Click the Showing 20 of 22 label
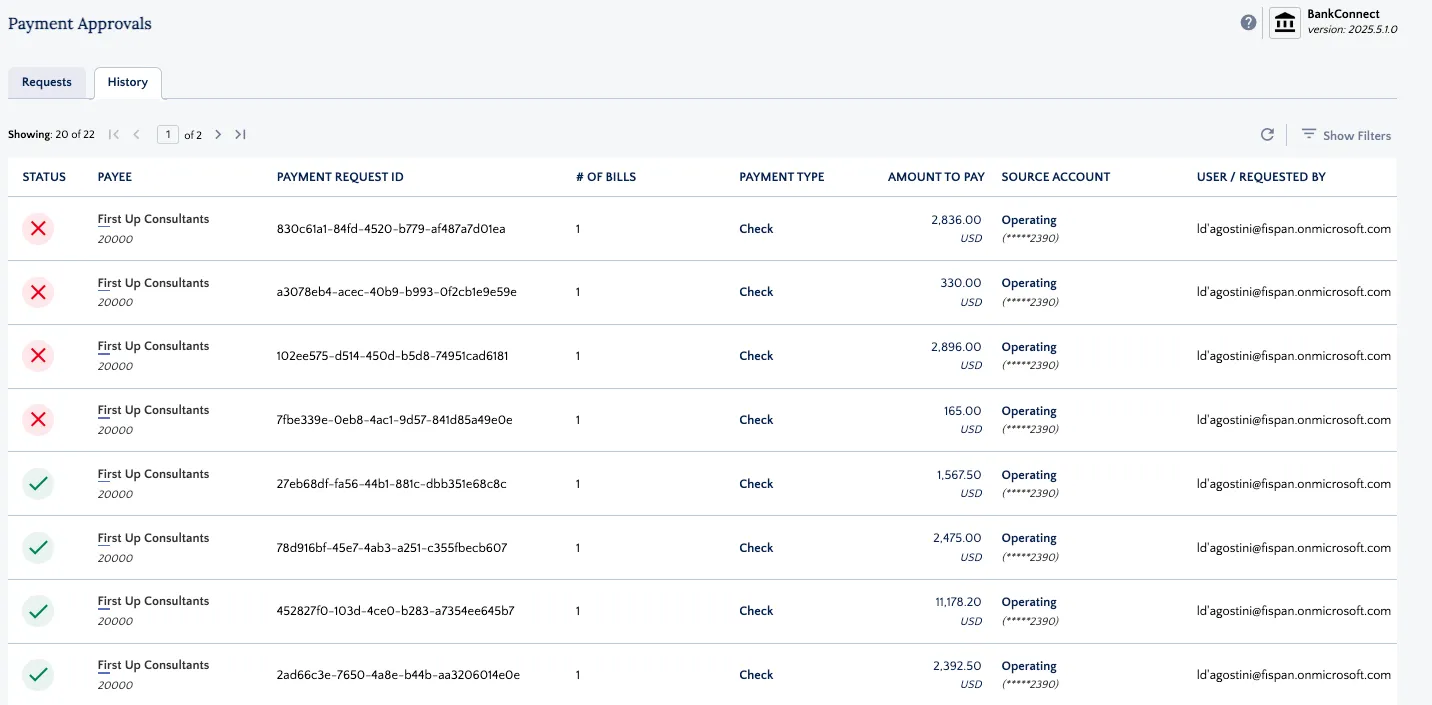Screen dimensions: 1432x705 coord(51,134)
